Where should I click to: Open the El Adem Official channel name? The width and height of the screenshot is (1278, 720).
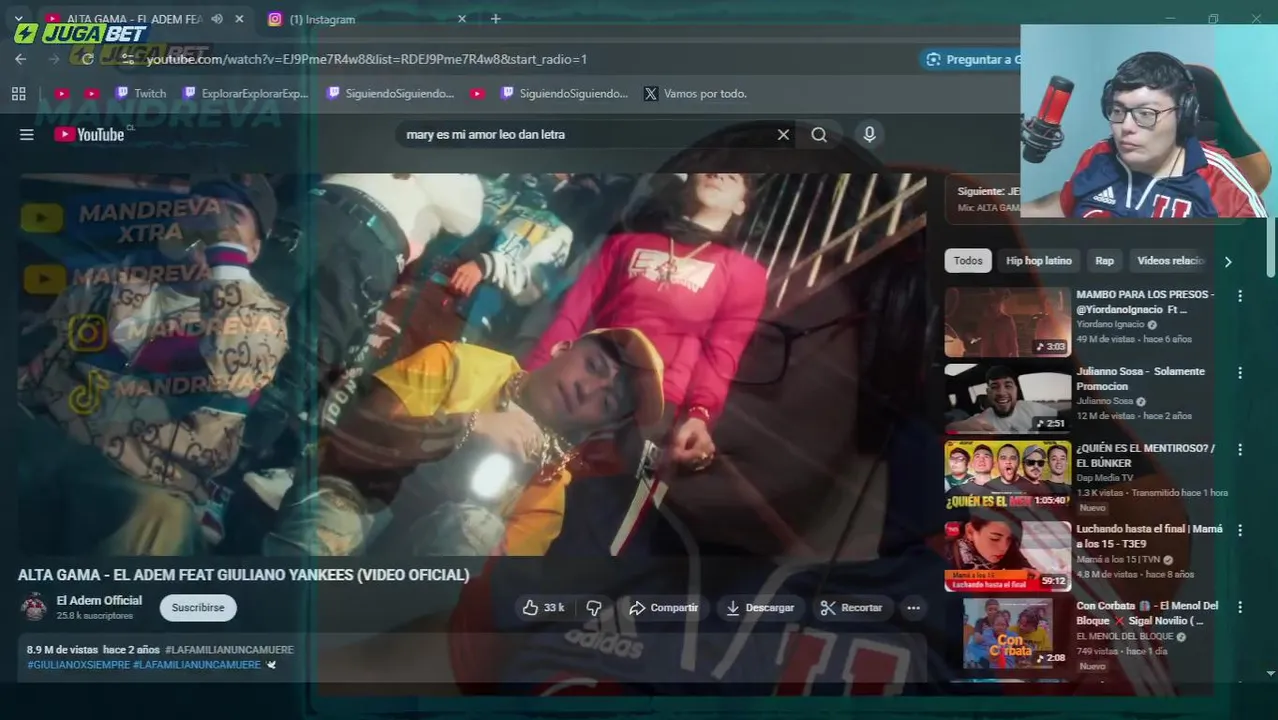(99, 600)
